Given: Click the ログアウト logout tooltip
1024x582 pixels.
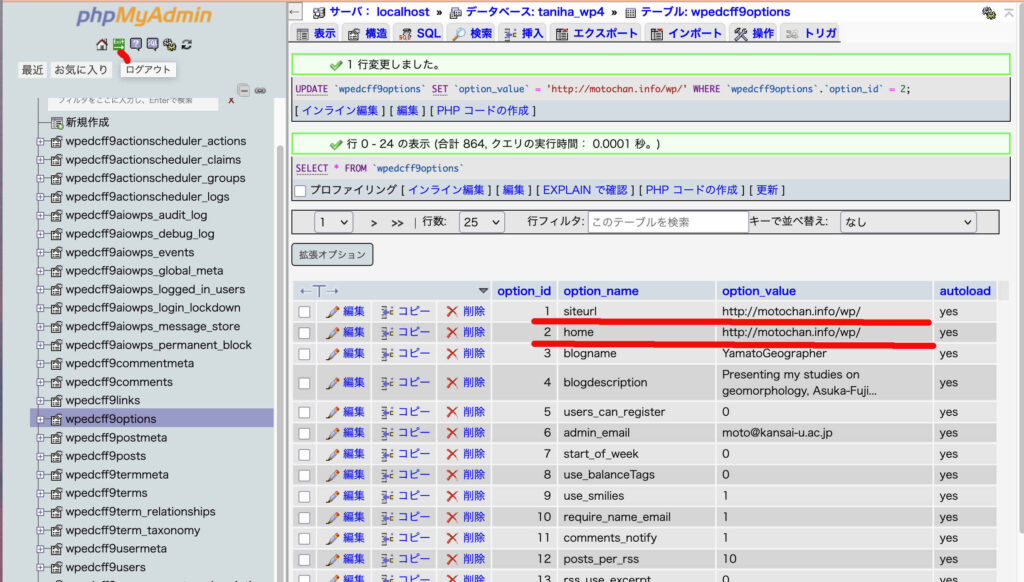Looking at the screenshot, I should tap(148, 69).
